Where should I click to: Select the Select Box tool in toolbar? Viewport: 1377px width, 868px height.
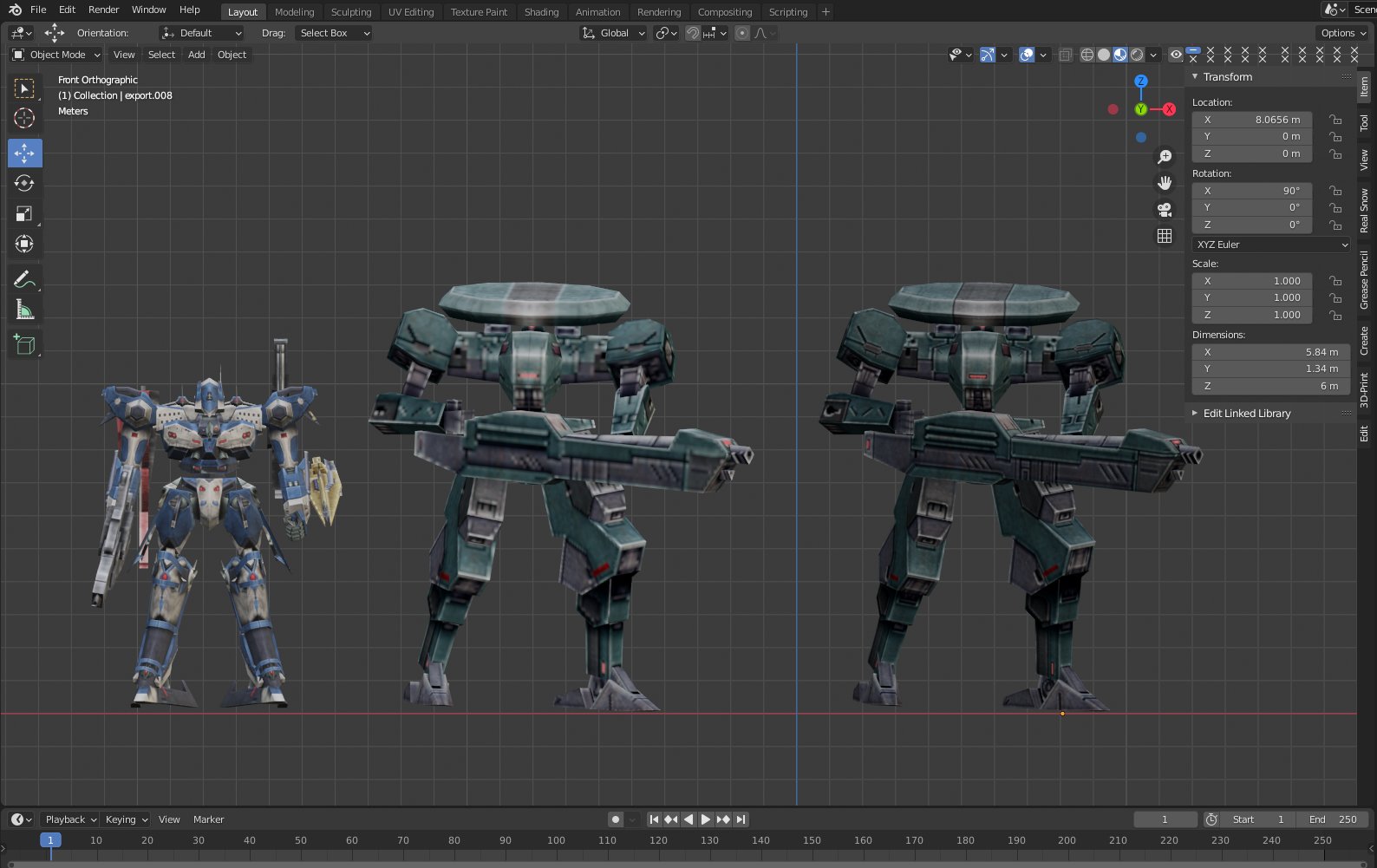[24, 88]
